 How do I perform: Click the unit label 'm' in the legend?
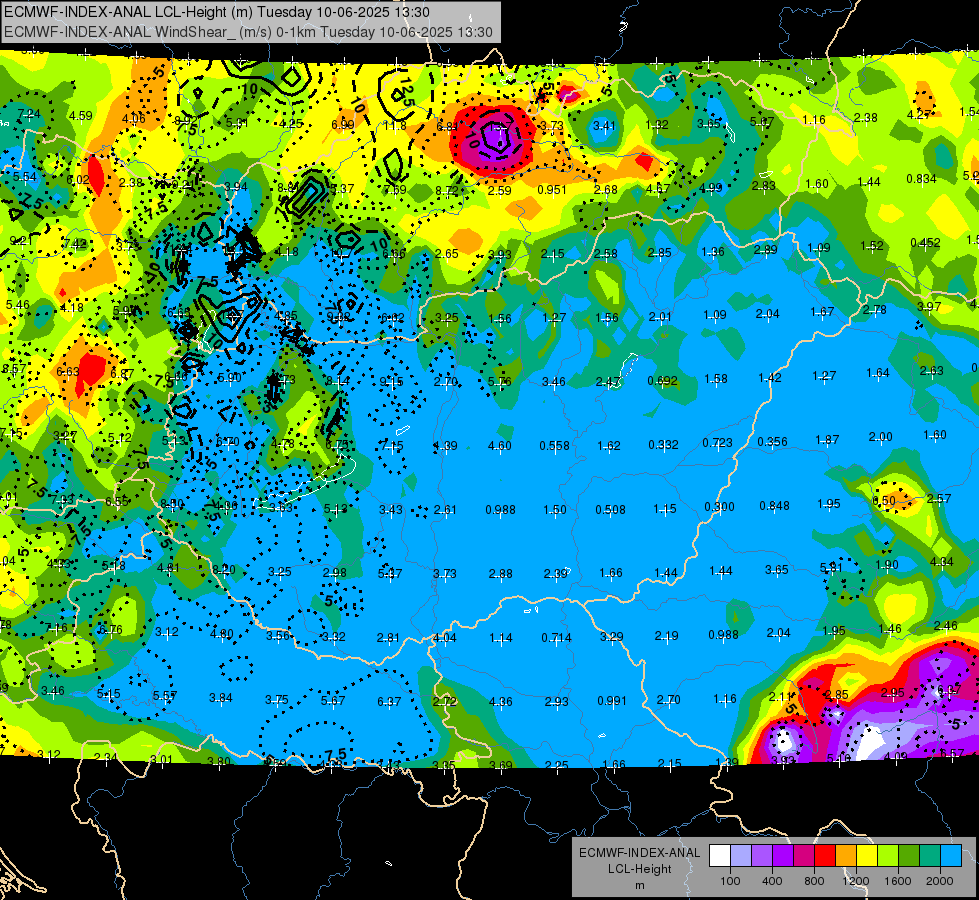coord(639,885)
